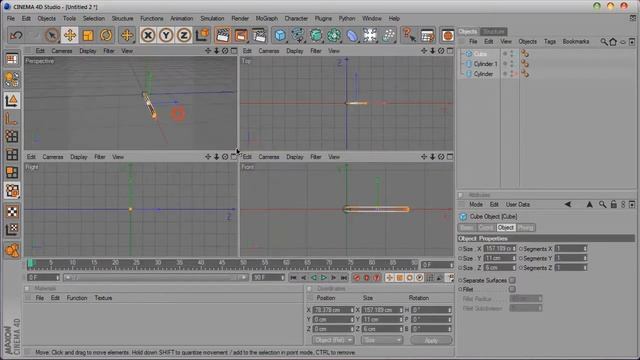
Task: Toggle the X axis lock
Action: (148, 36)
